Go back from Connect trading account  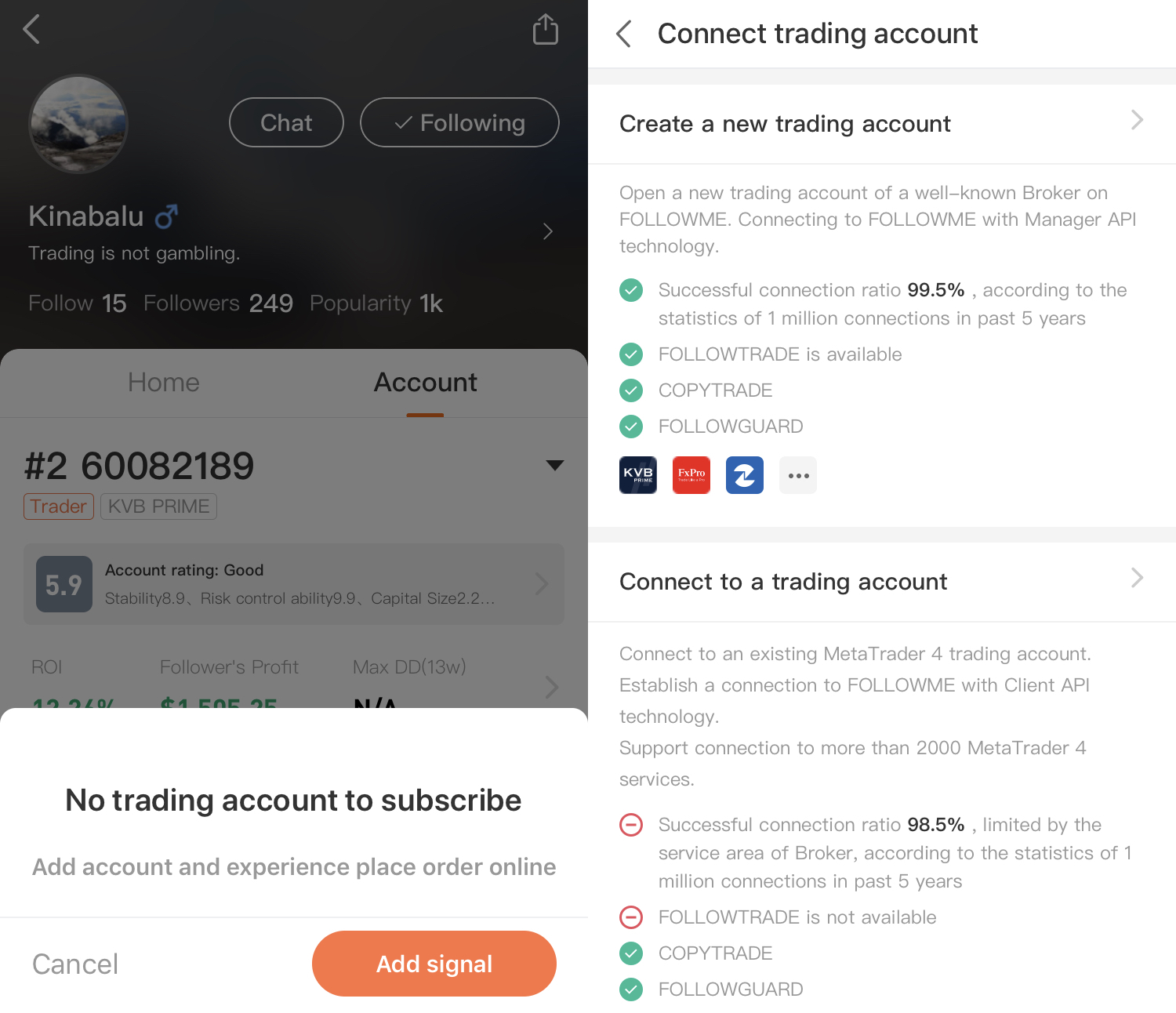point(624,34)
